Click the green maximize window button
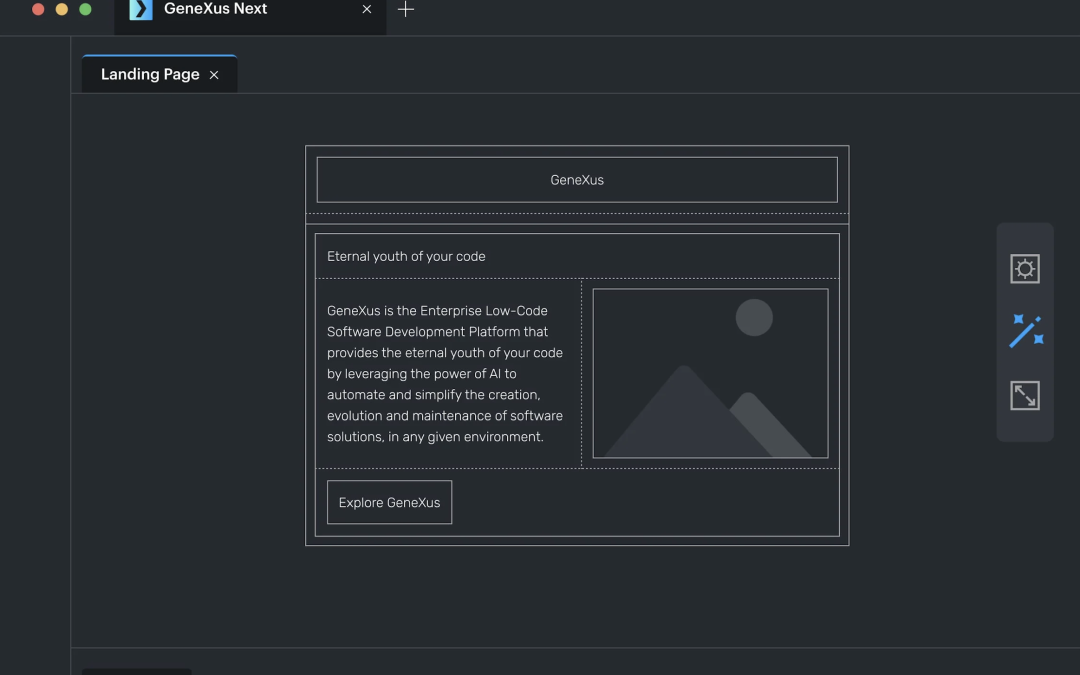 coord(85,9)
